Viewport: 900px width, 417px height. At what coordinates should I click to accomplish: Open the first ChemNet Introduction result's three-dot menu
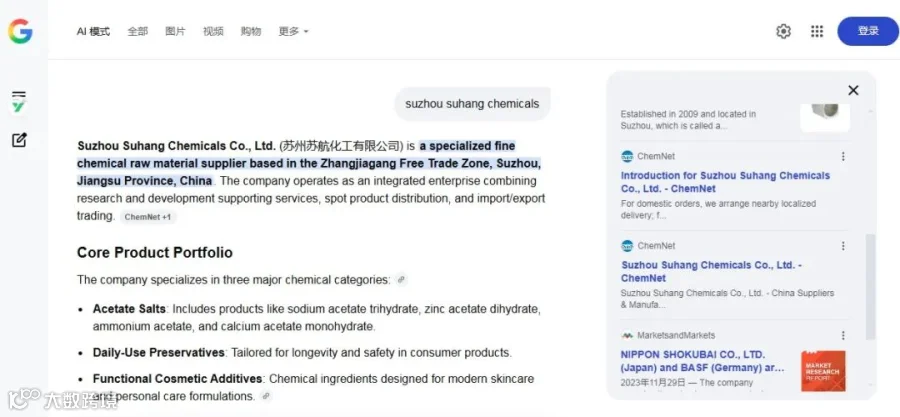pos(843,156)
